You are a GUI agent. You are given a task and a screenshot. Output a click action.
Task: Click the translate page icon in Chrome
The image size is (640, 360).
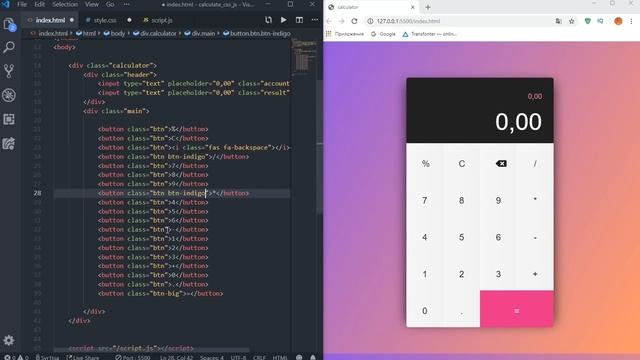(558, 21)
